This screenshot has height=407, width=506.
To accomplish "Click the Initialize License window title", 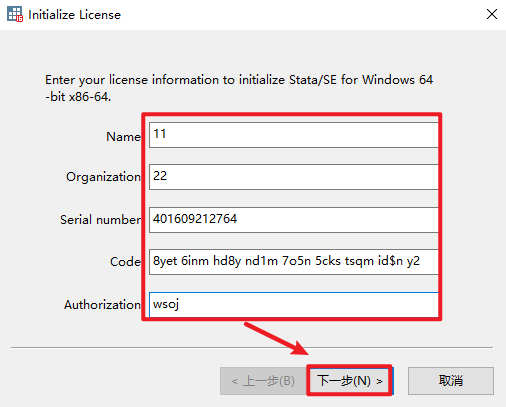I will pos(74,15).
